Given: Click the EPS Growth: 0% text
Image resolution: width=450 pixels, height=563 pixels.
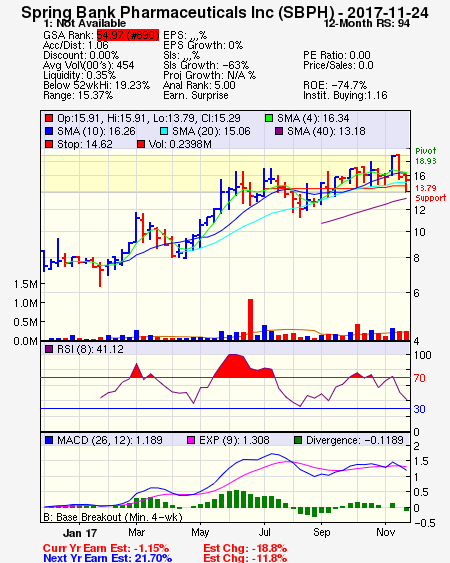Looking at the screenshot, I should pos(203,45).
